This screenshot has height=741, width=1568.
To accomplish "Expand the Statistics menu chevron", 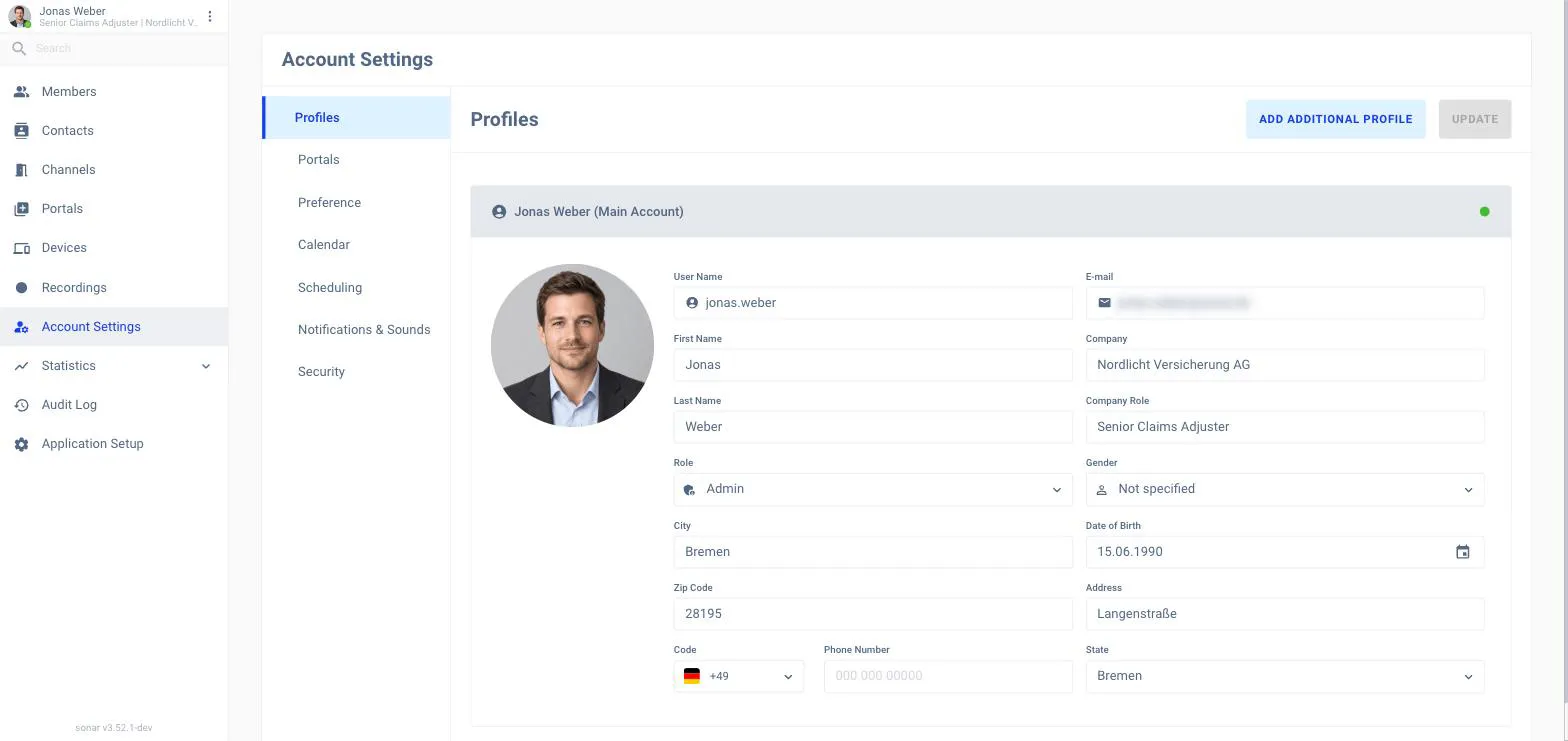I will tap(206, 366).
